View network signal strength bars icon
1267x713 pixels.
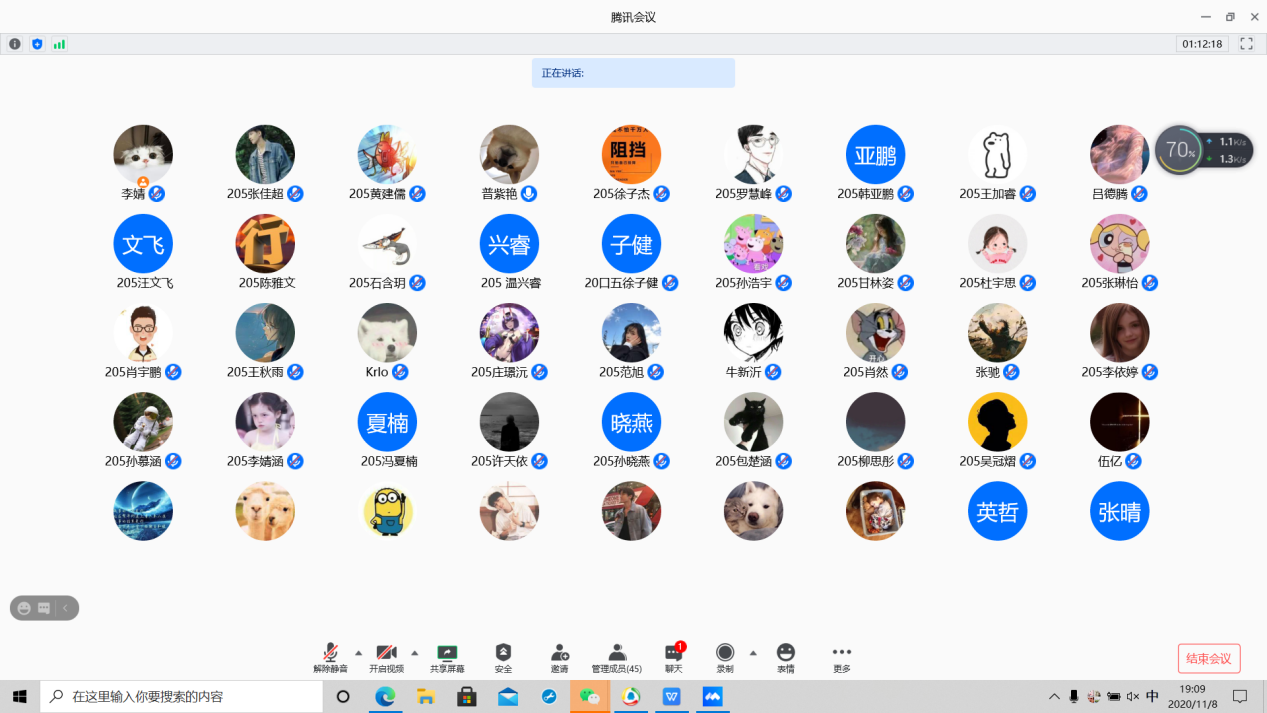(x=59, y=44)
